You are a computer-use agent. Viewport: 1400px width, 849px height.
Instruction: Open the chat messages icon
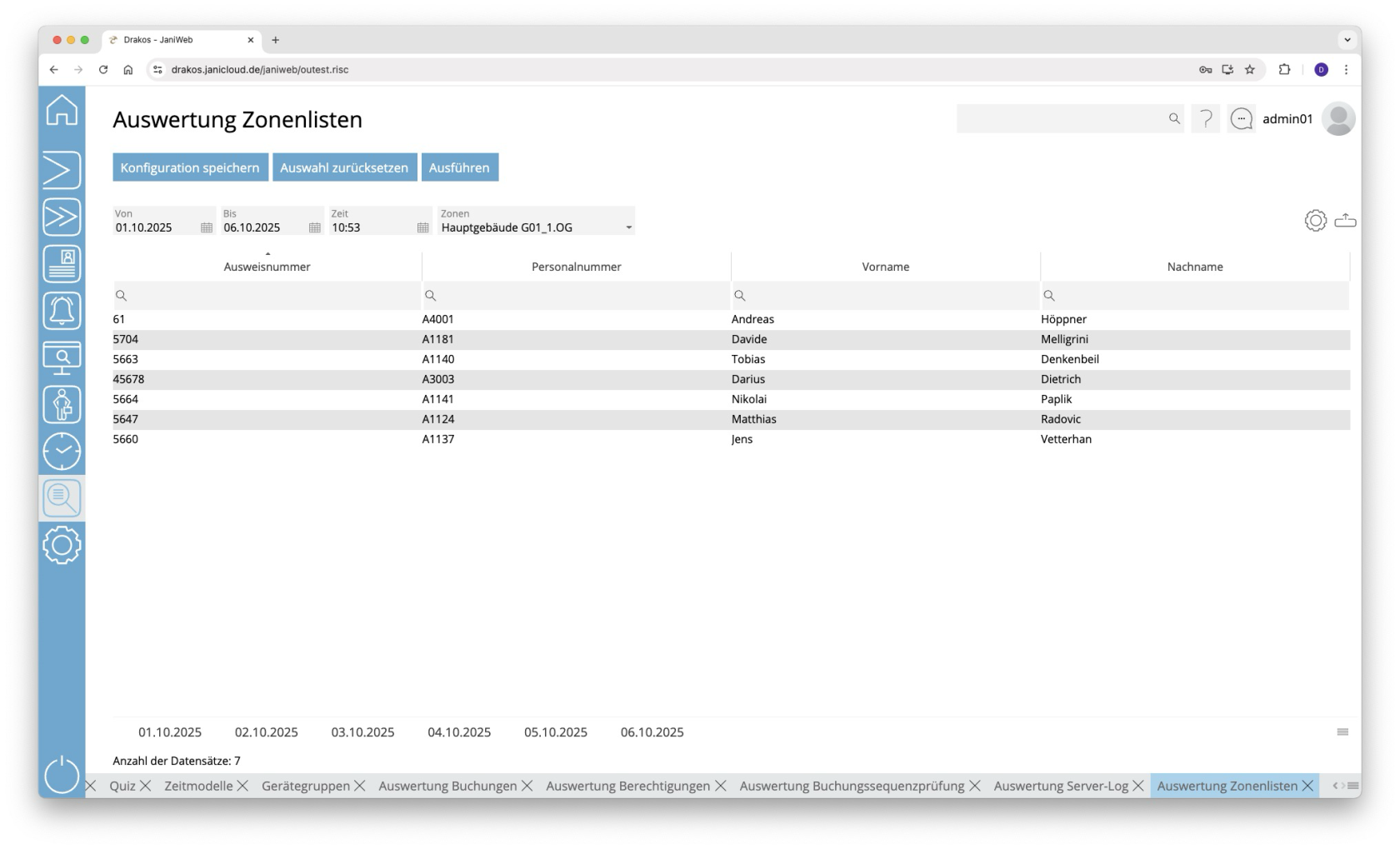pos(1241,119)
